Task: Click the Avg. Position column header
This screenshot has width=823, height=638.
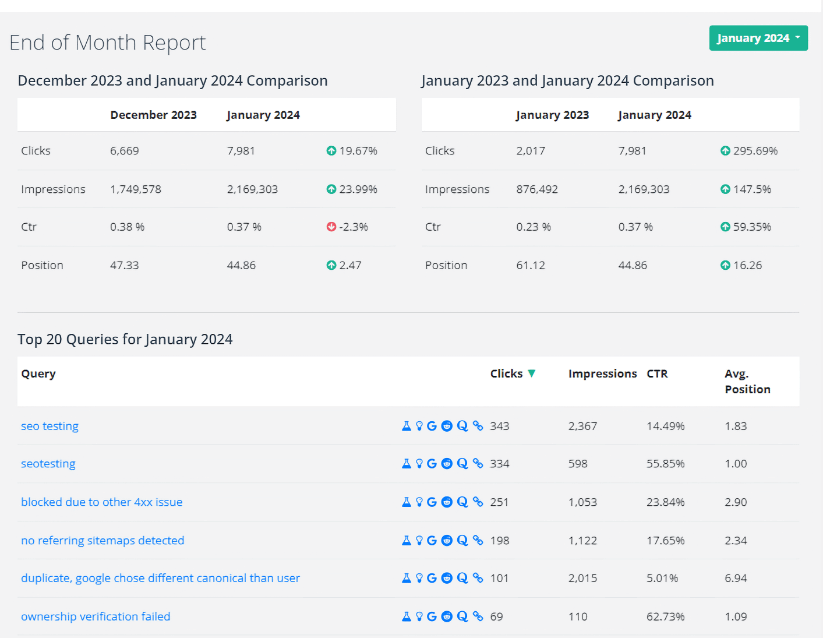Action: (x=747, y=381)
